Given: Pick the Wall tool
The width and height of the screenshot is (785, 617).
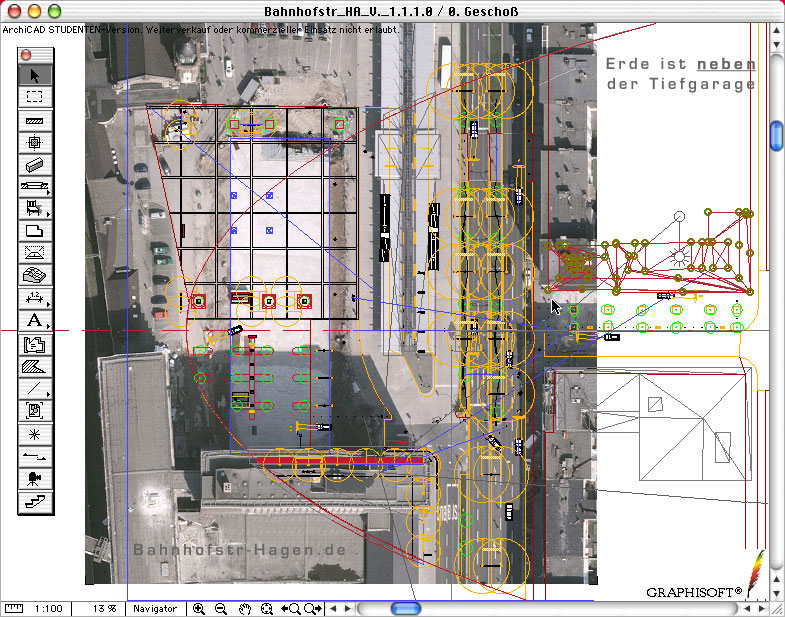Looking at the screenshot, I should coord(35,120).
